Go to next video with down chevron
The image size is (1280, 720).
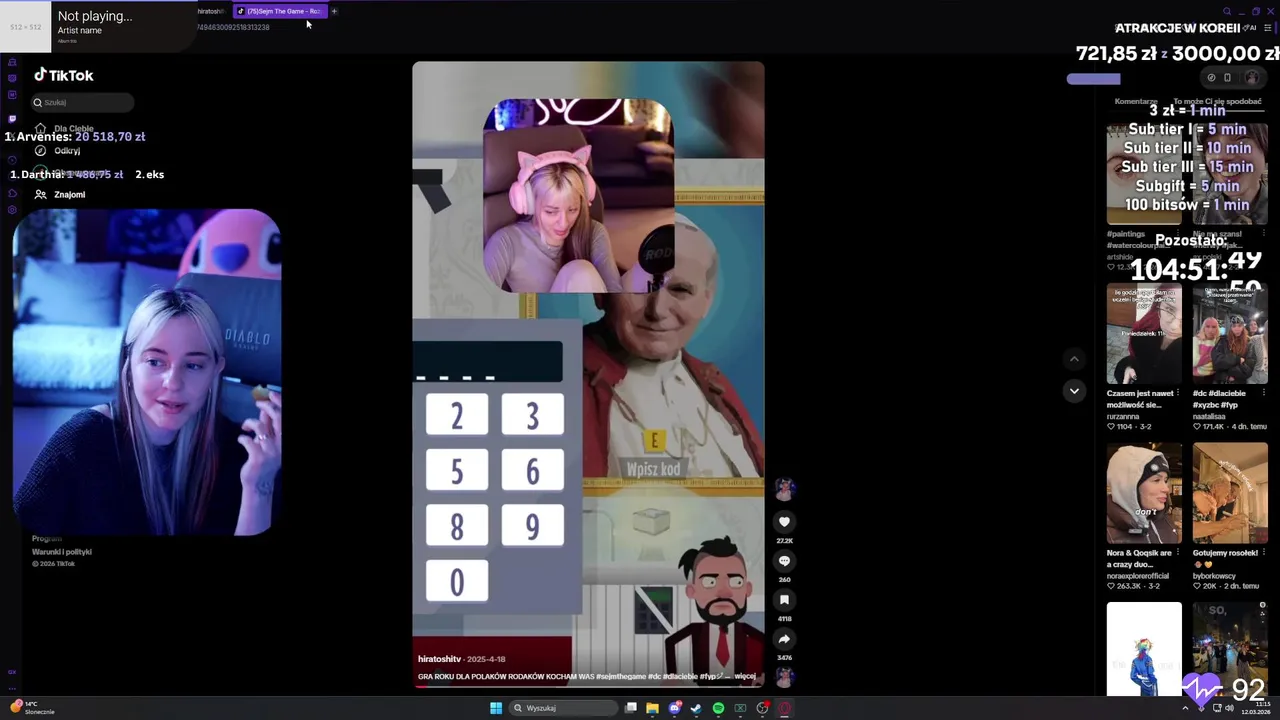(1074, 391)
